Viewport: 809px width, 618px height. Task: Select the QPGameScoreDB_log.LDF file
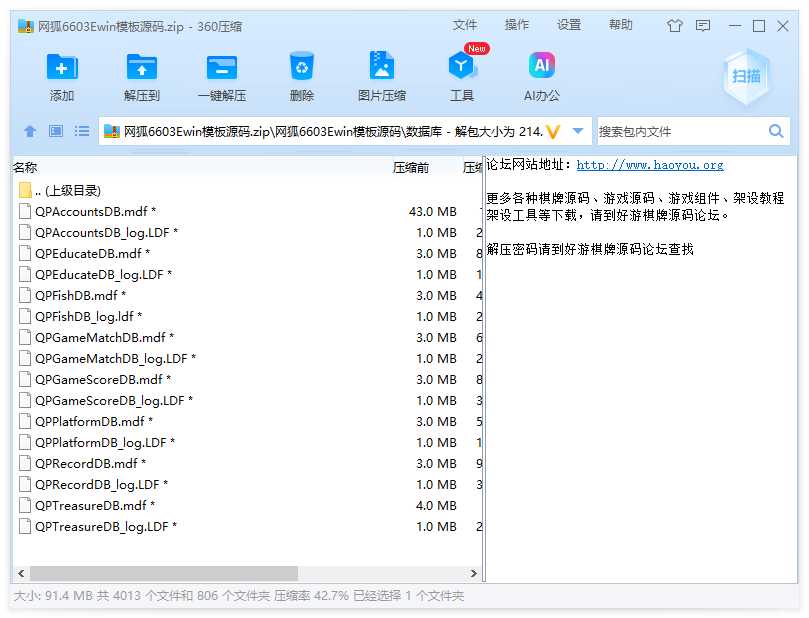click(247, 400)
